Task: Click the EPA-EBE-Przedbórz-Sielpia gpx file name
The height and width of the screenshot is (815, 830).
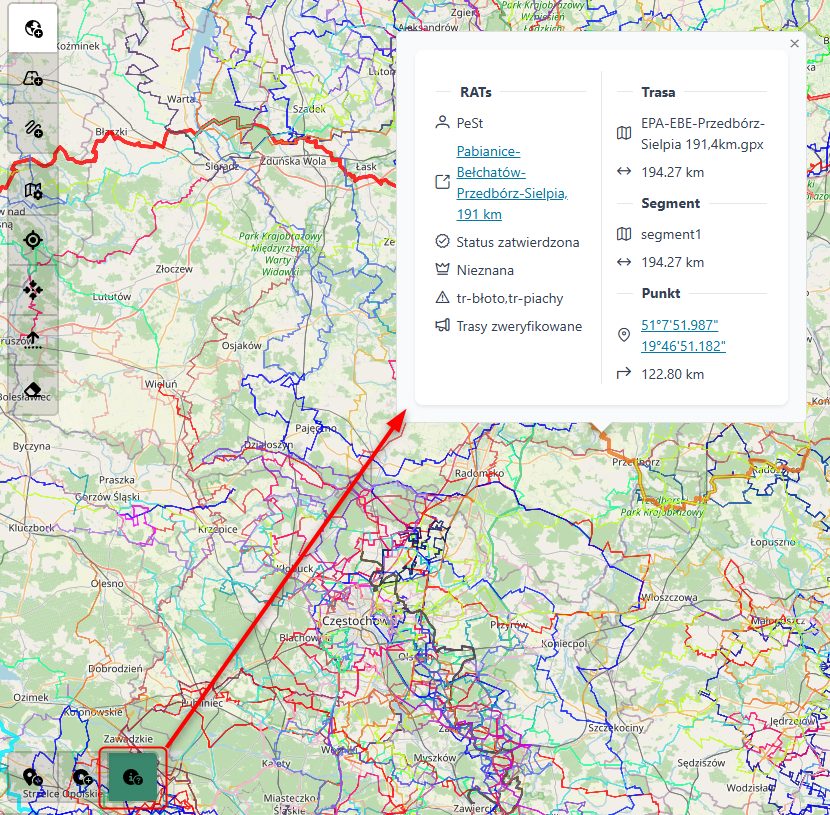Action: pos(702,133)
